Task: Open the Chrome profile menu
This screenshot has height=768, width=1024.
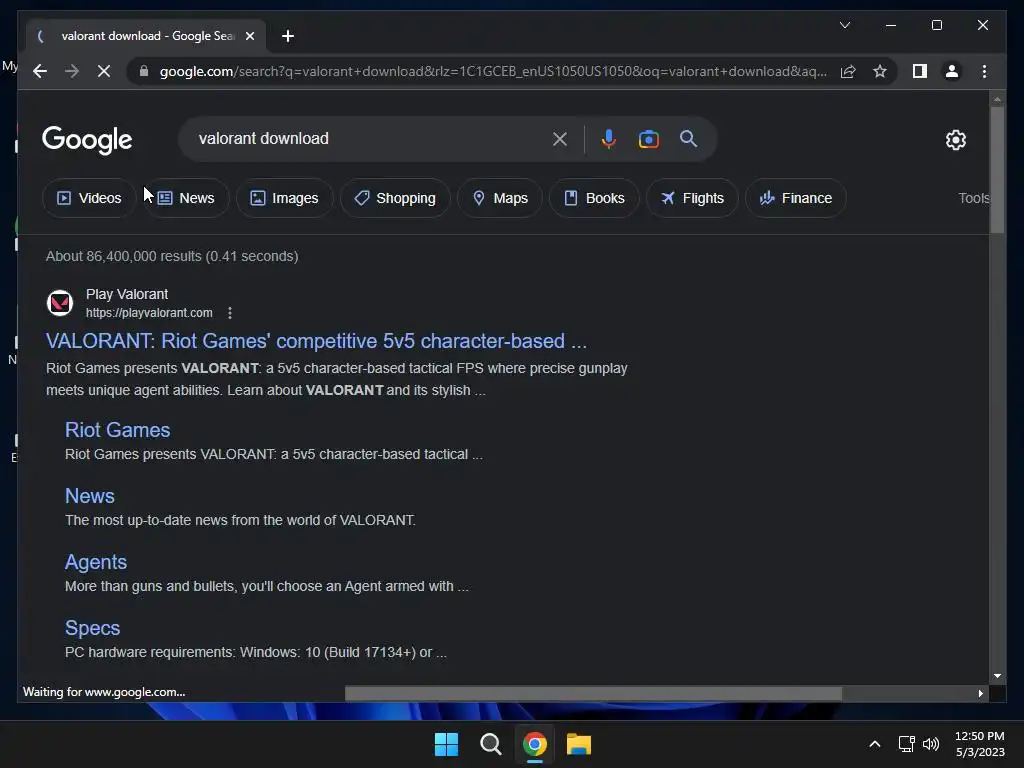Action: pyautogui.click(x=952, y=71)
